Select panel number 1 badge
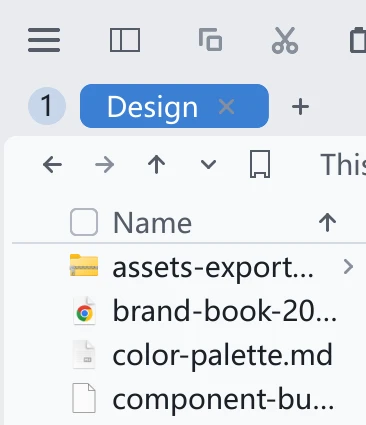The width and height of the screenshot is (366, 425). [47, 106]
